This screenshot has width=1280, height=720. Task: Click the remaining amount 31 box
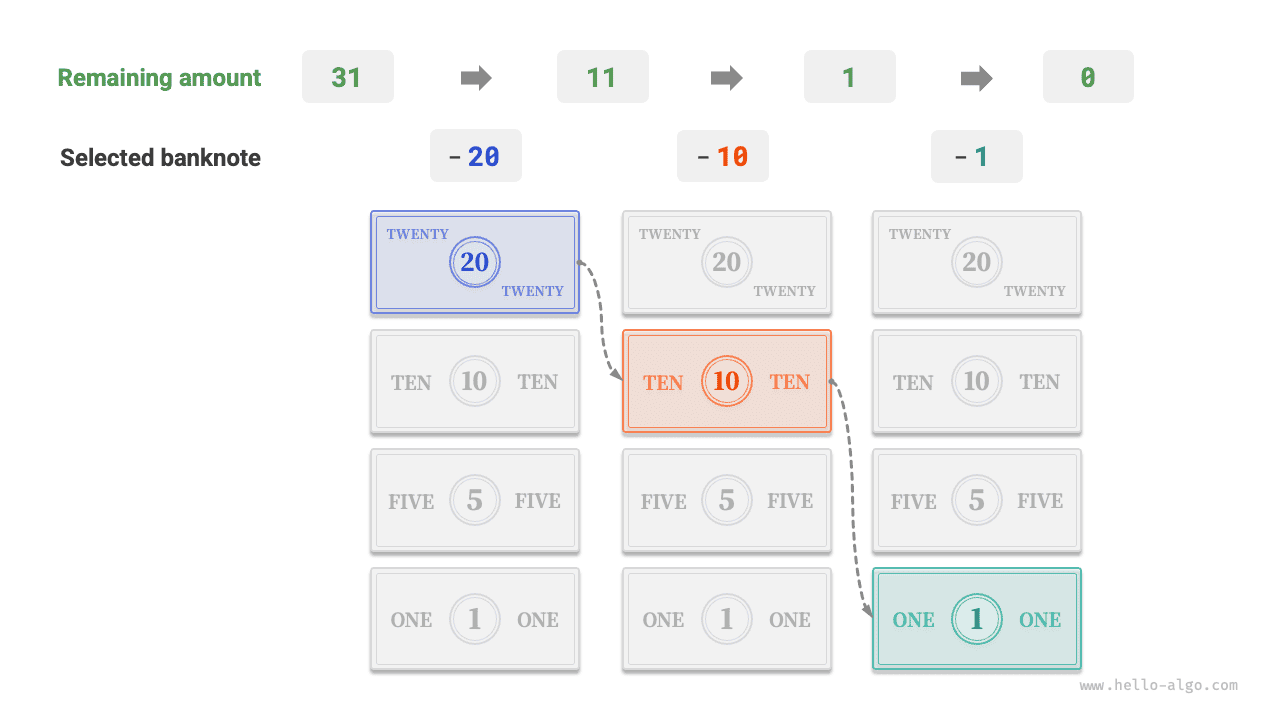click(x=347, y=77)
